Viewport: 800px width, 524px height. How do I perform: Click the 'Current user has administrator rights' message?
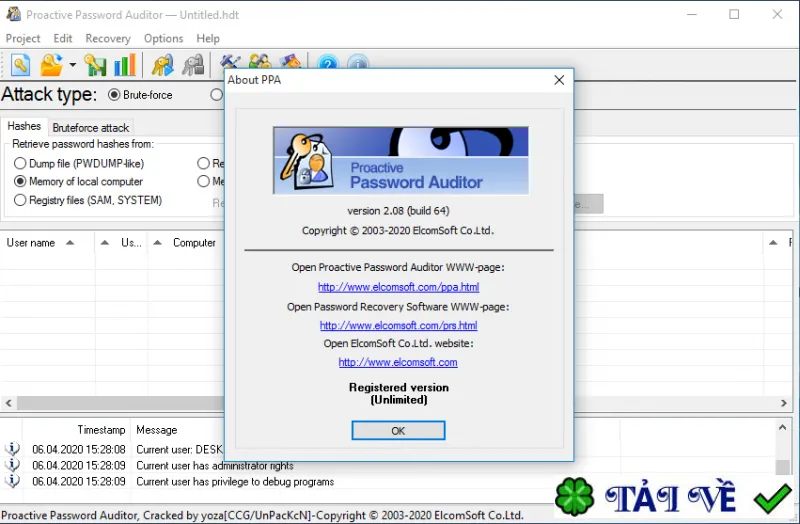pos(215,465)
